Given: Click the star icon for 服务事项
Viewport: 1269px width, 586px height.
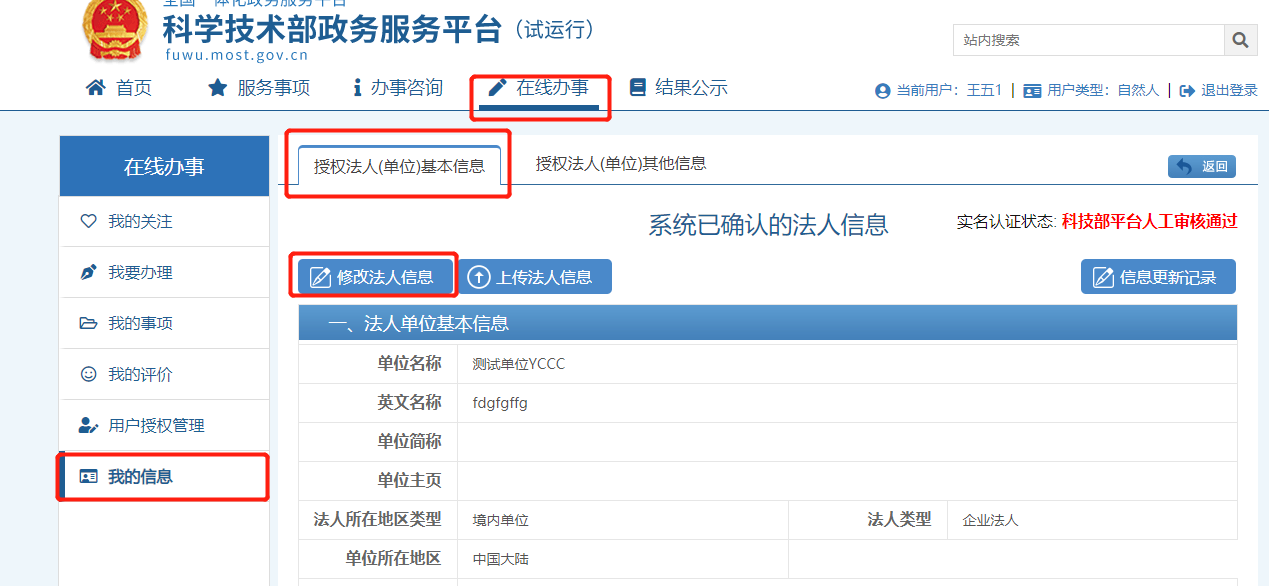Looking at the screenshot, I should 217,88.
